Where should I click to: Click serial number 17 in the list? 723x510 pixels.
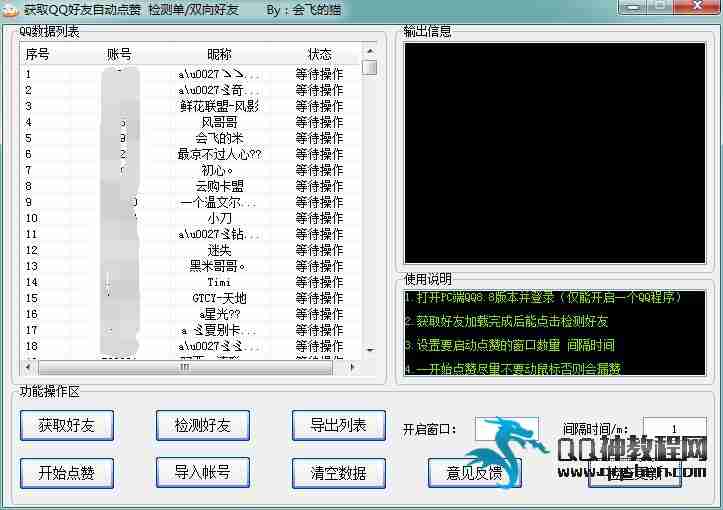pyautogui.click(x=31, y=330)
